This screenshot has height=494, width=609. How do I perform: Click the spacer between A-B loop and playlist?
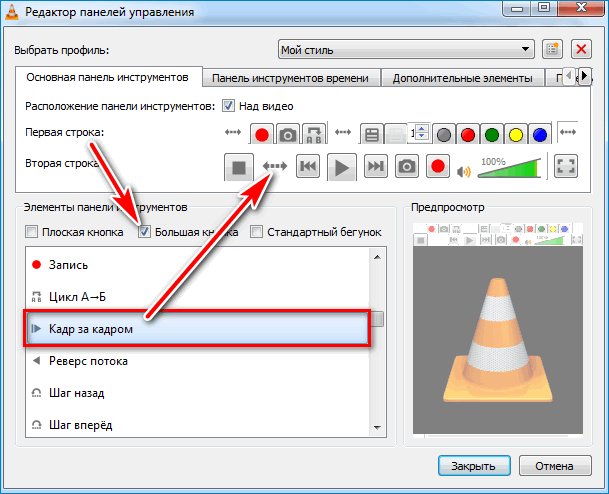[343, 132]
